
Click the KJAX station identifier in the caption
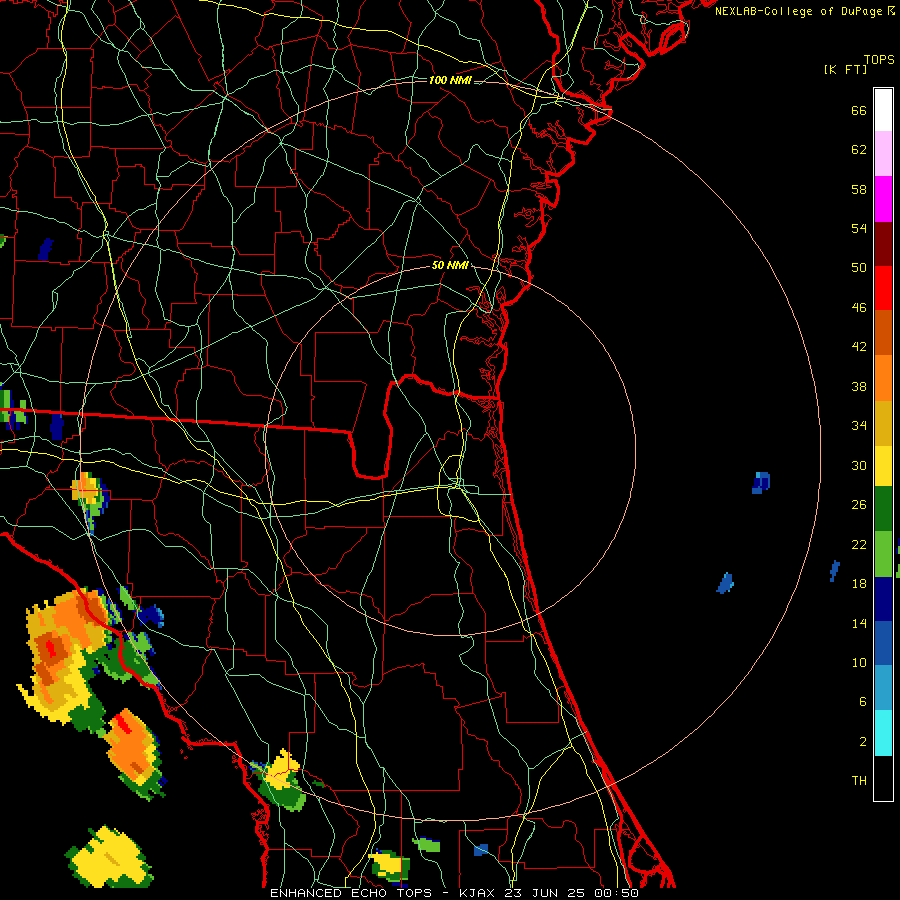point(476,893)
